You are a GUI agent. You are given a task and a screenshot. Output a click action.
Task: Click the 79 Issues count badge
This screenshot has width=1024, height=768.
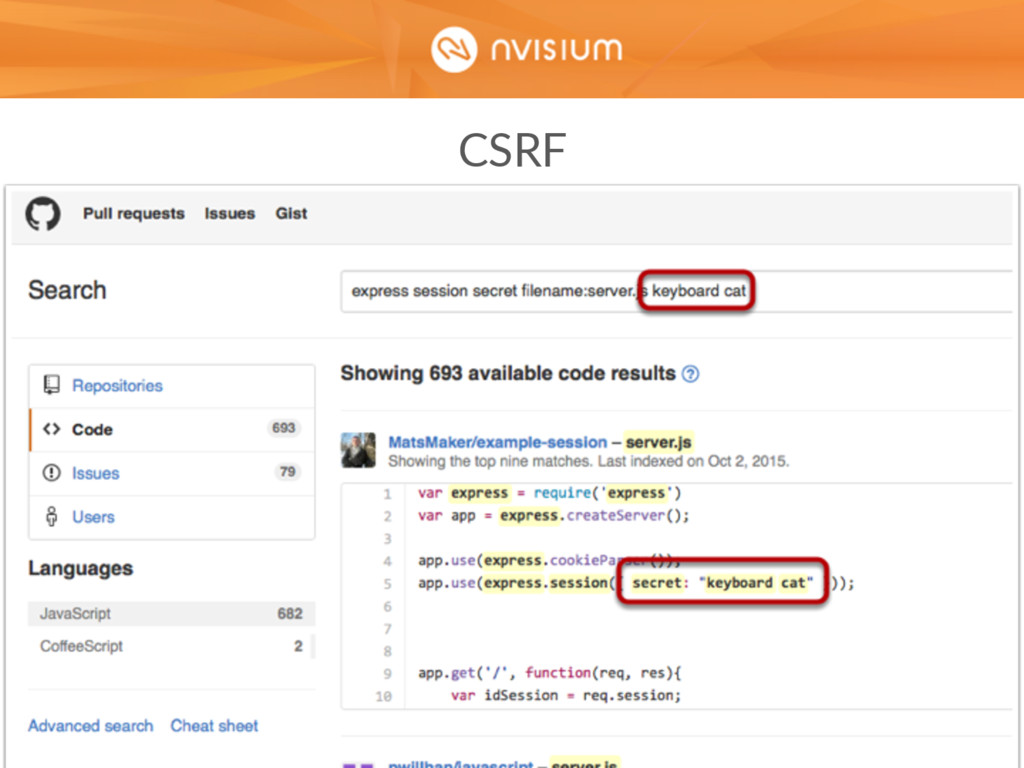(287, 472)
